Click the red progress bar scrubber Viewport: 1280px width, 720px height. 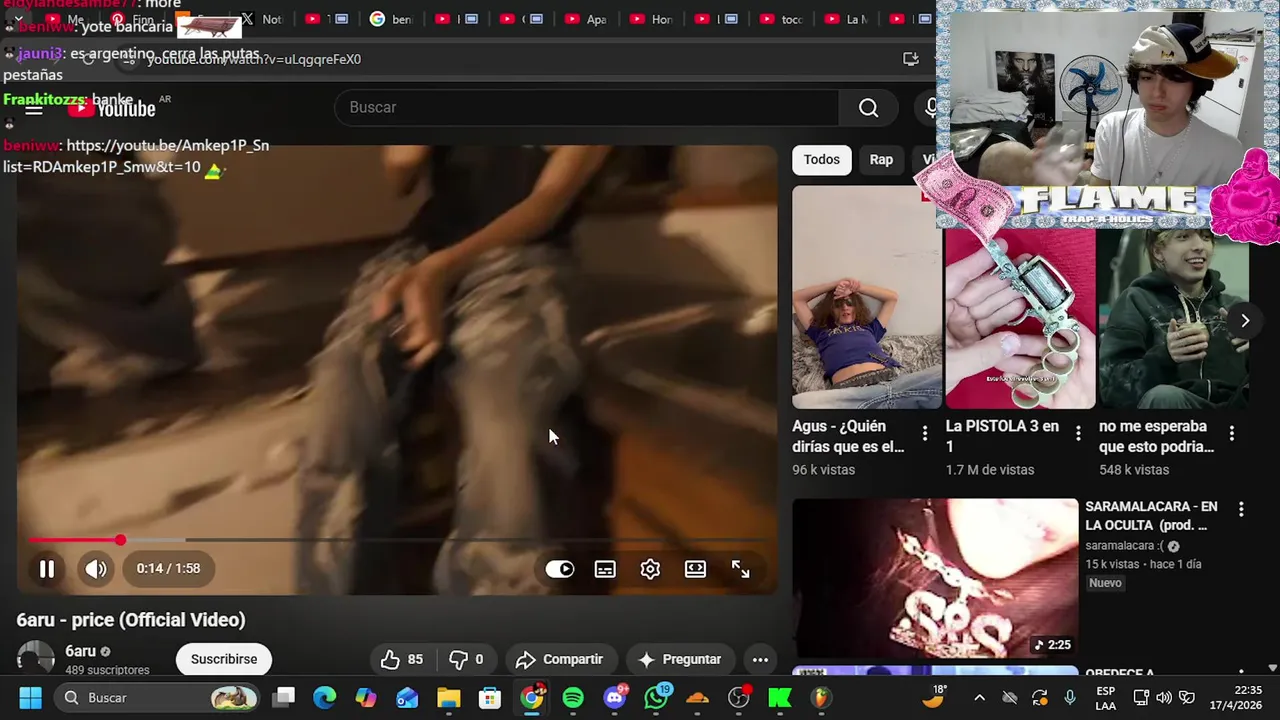(x=120, y=540)
